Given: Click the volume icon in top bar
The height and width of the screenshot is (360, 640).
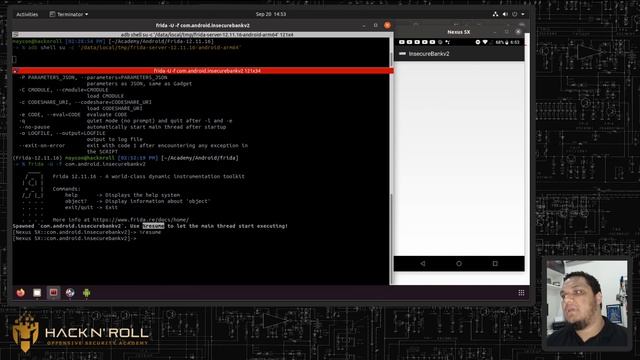Looking at the screenshot, I should [x=505, y=14].
